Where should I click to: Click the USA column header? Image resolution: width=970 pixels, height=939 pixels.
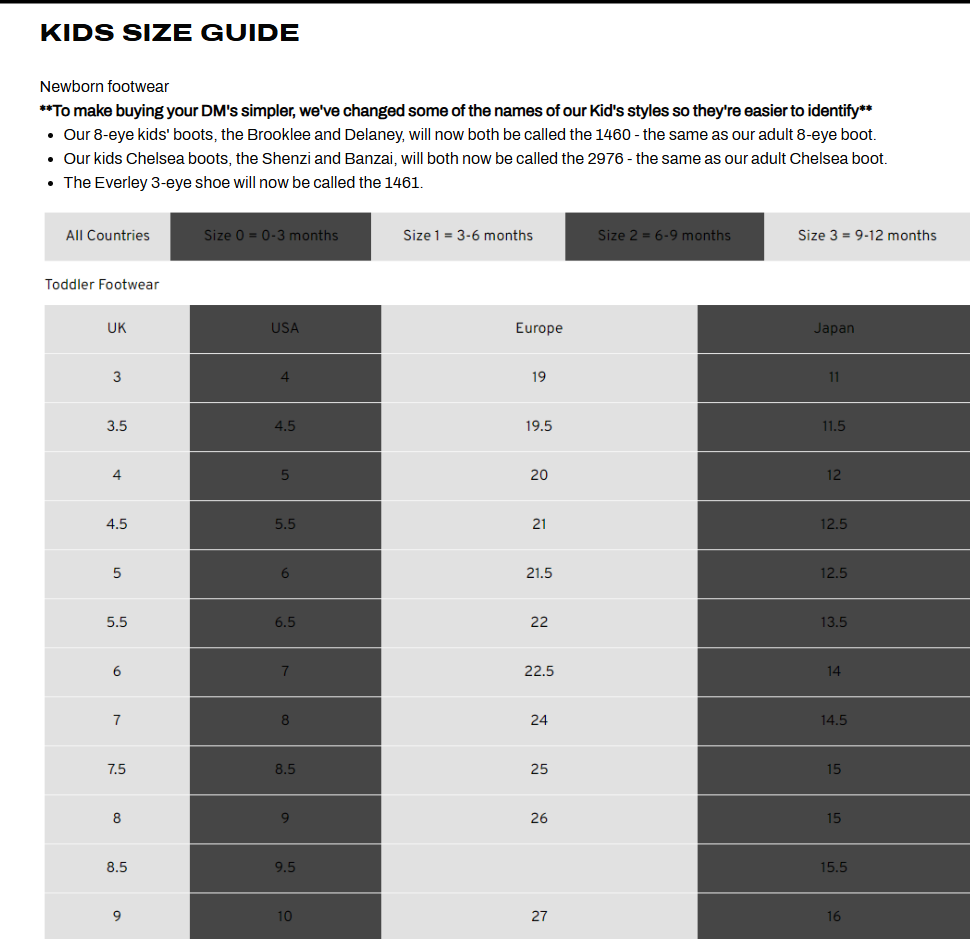pyautogui.click(x=285, y=328)
